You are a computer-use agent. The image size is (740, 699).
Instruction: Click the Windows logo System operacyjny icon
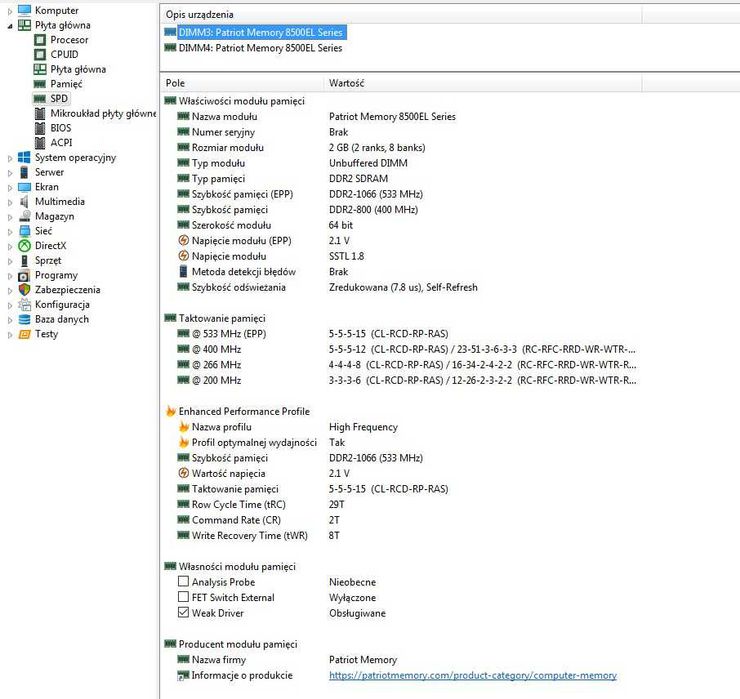(x=24, y=158)
